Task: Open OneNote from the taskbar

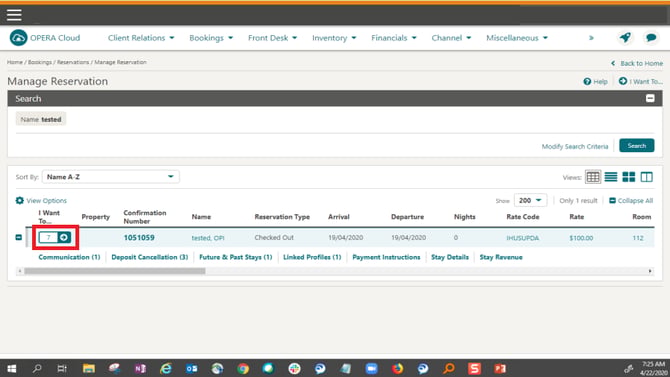Action: click(140, 368)
